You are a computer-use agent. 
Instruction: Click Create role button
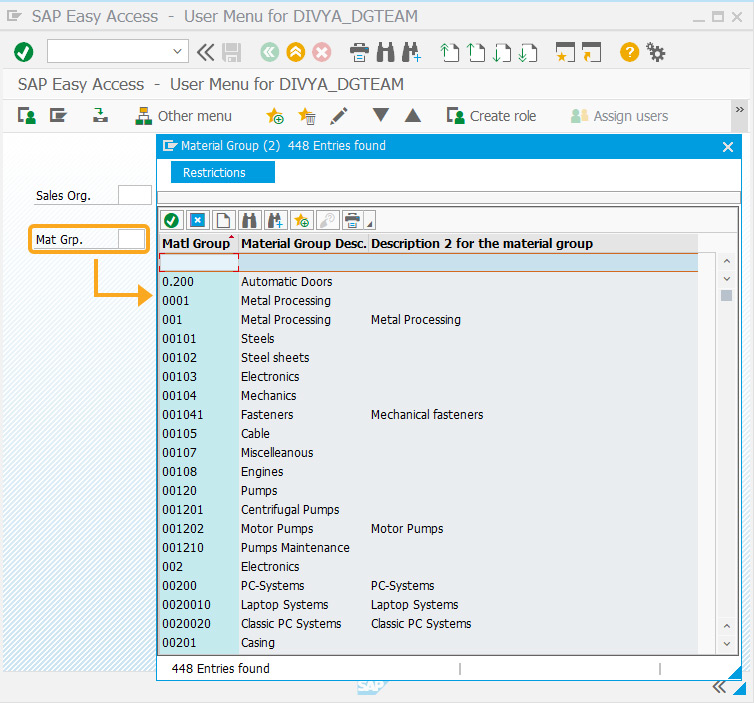click(x=491, y=116)
